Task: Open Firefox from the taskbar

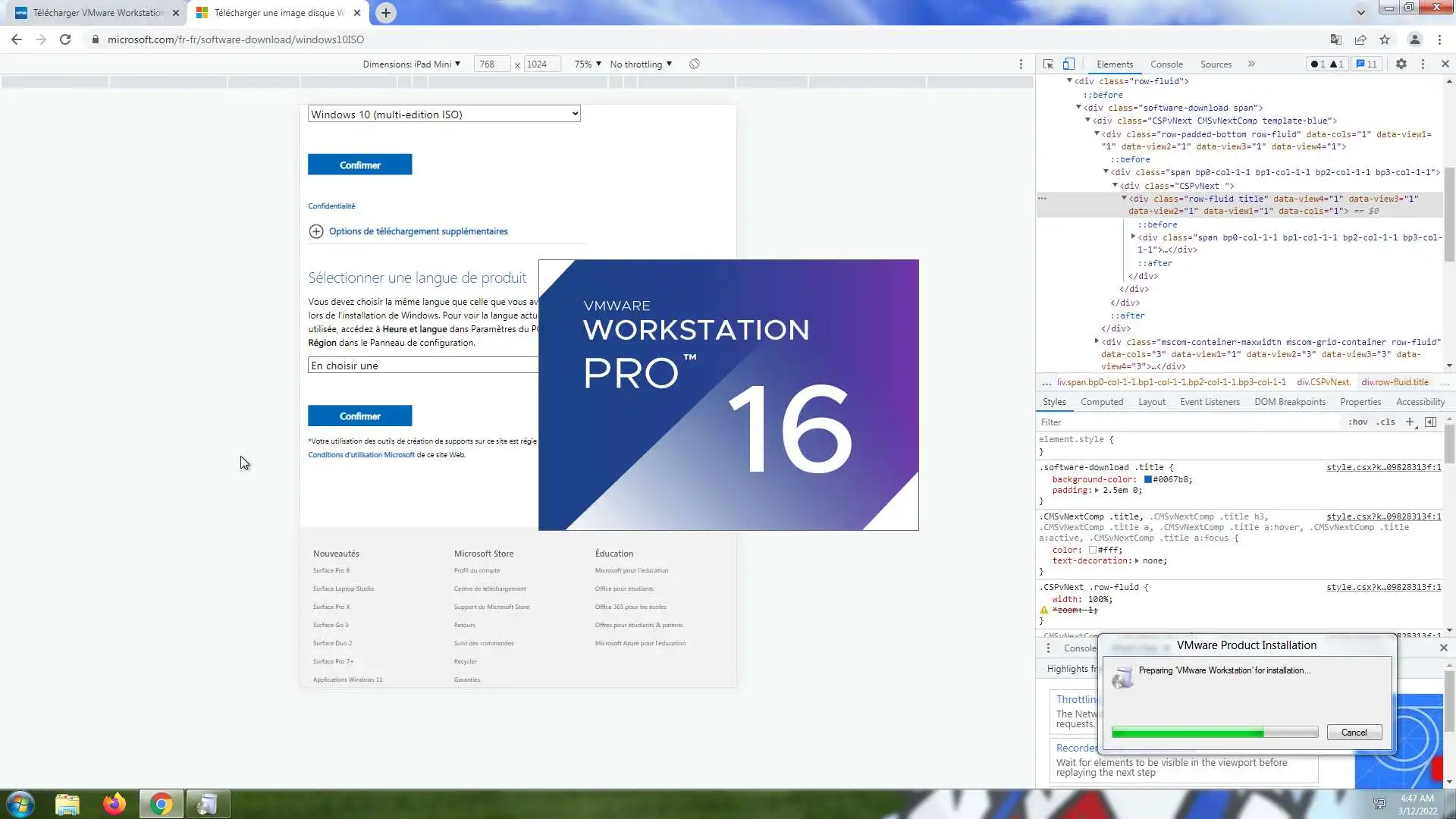Action: coord(115,804)
